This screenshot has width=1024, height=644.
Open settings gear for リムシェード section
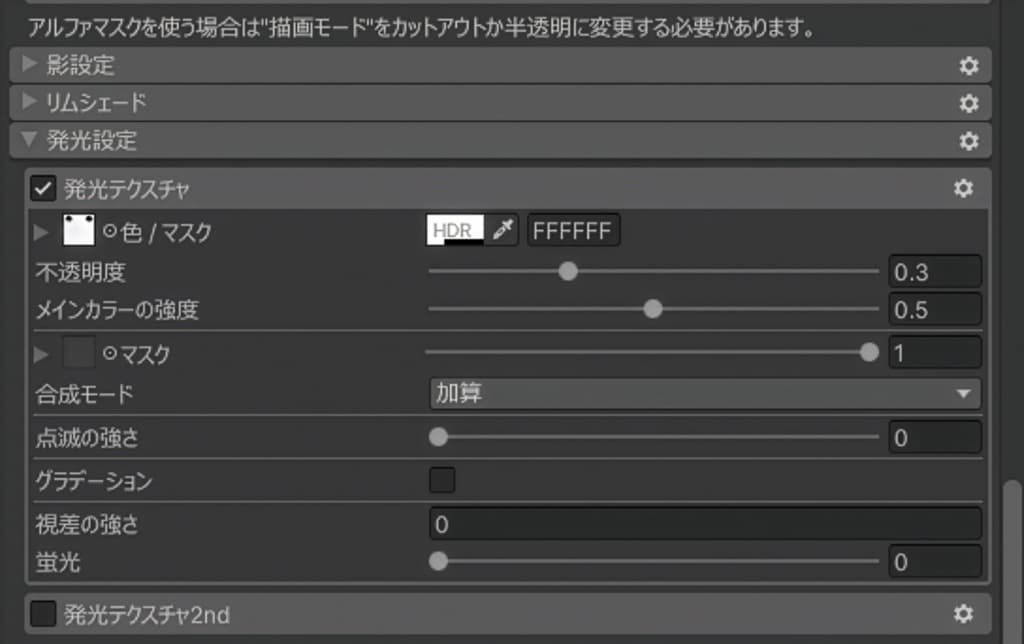click(x=967, y=103)
